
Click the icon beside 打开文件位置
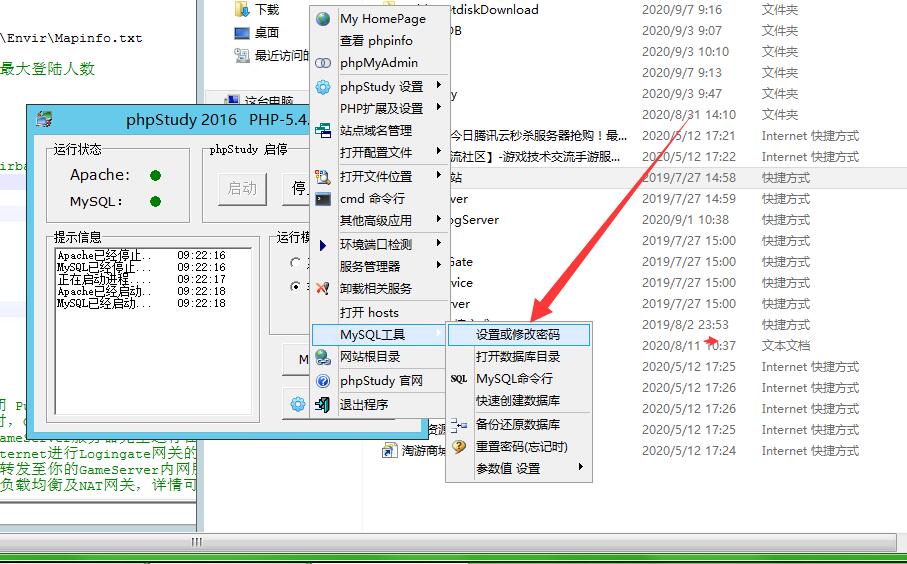pyautogui.click(x=323, y=176)
